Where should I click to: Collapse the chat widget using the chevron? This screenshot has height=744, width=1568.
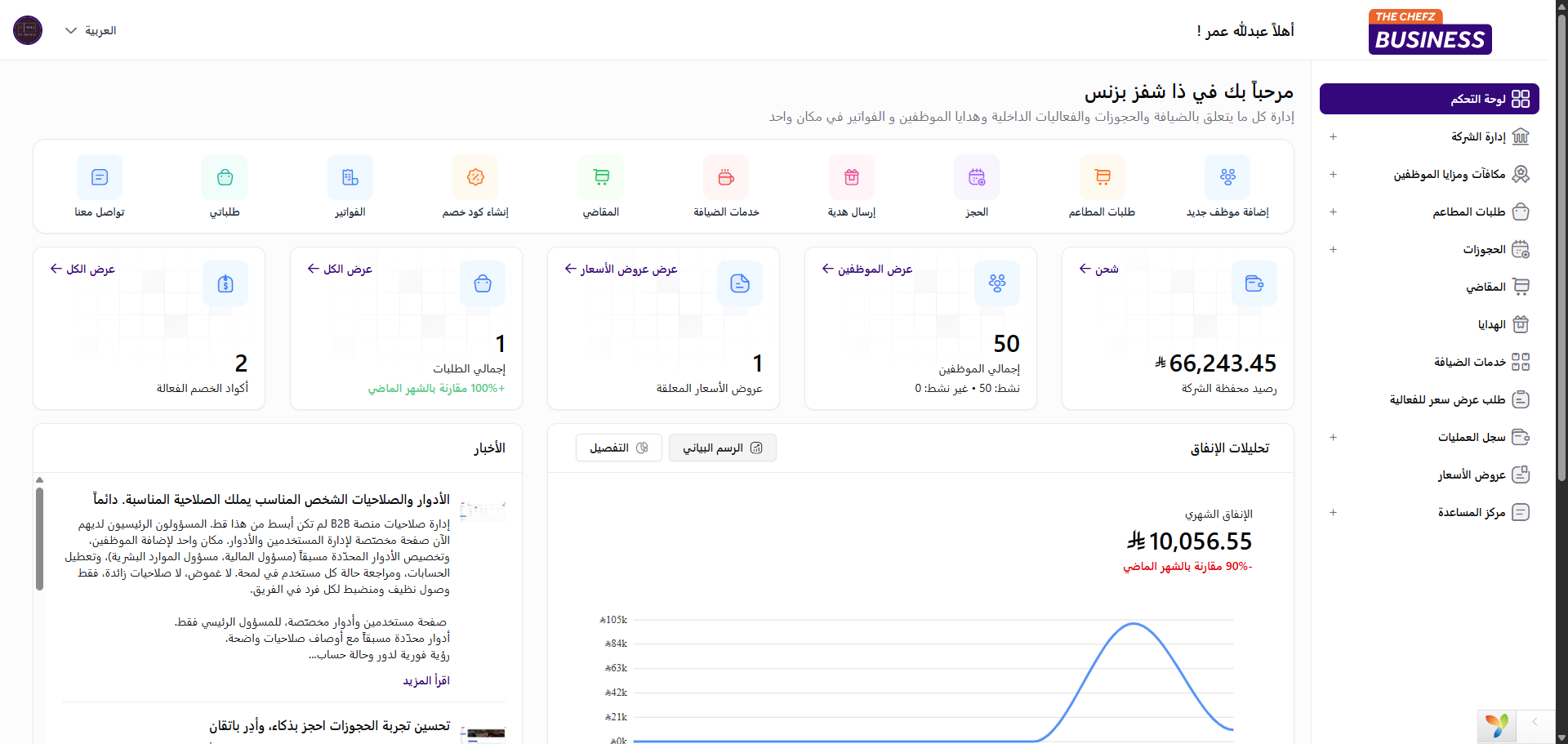[x=1535, y=721]
